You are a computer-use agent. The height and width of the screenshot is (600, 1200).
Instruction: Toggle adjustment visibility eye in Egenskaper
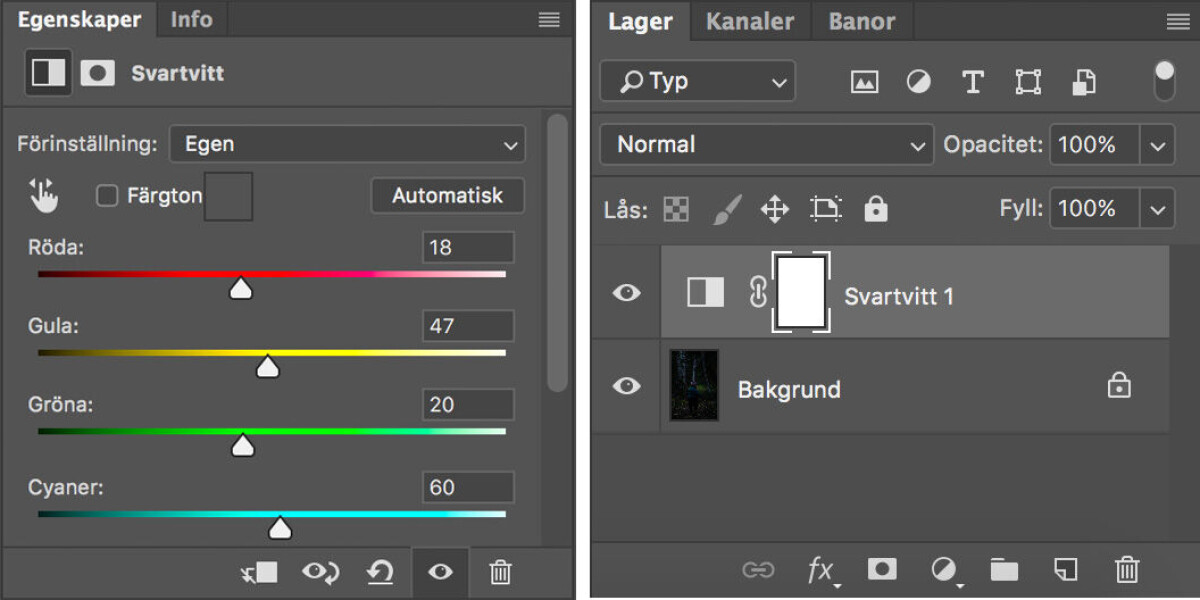[440, 573]
